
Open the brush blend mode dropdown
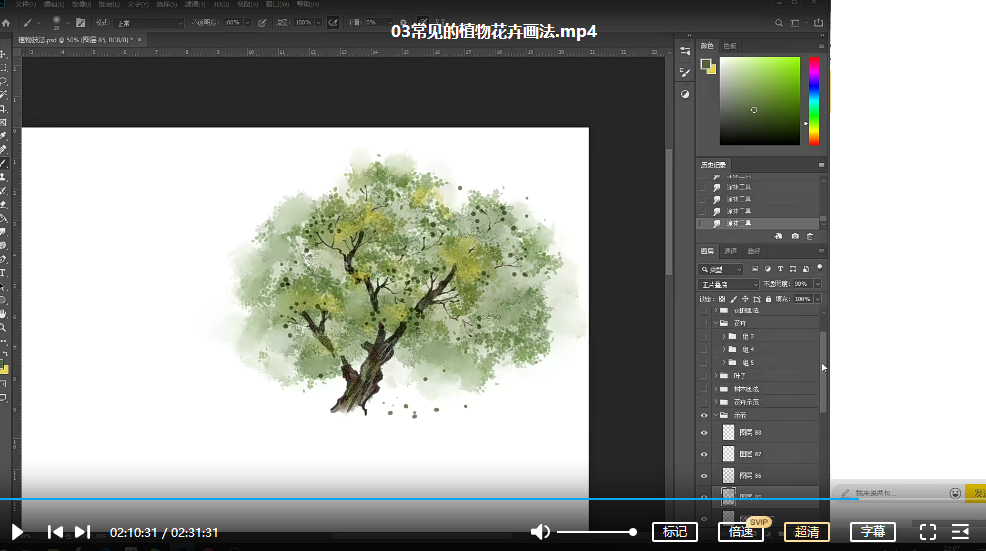click(150, 22)
